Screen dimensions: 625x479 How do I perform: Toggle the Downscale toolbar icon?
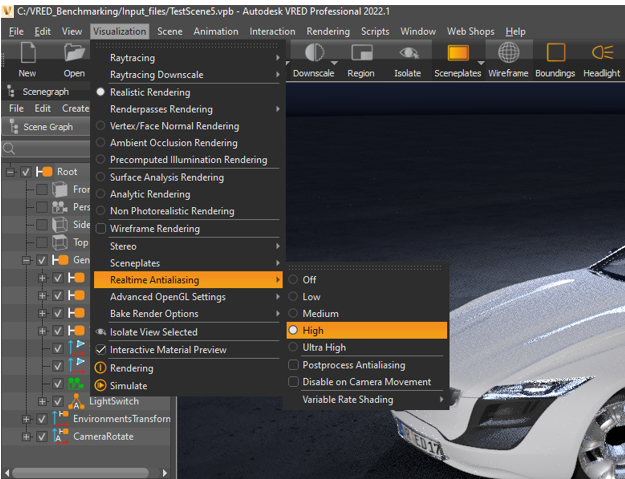tap(314, 53)
